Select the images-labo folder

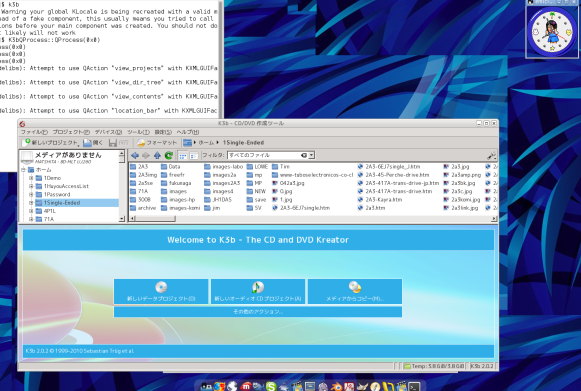(x=223, y=167)
